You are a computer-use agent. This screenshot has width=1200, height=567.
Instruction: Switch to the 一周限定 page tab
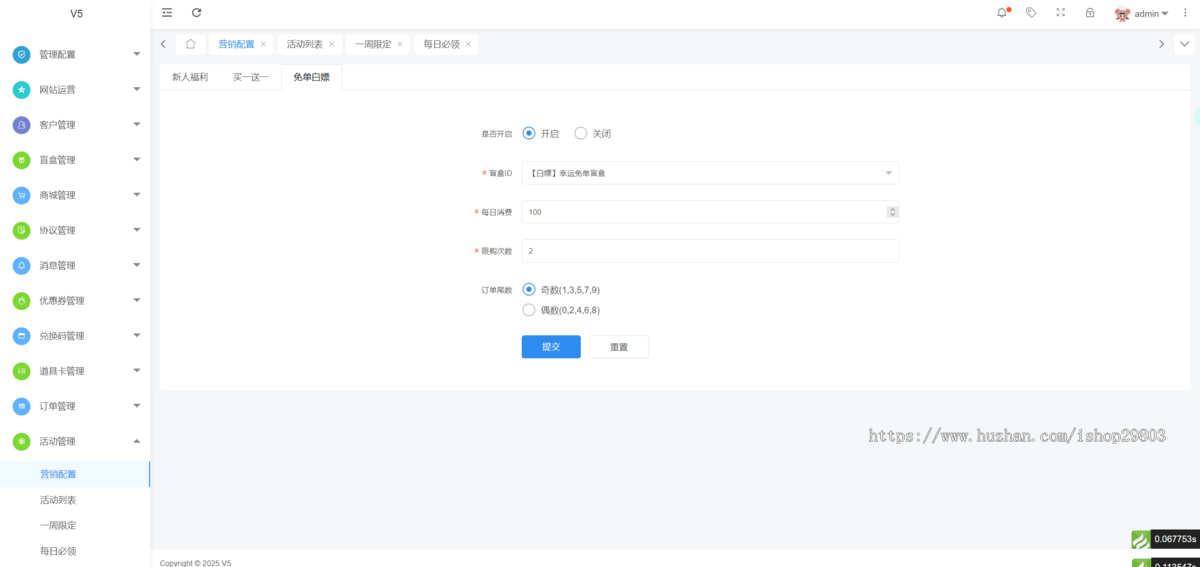click(x=373, y=44)
